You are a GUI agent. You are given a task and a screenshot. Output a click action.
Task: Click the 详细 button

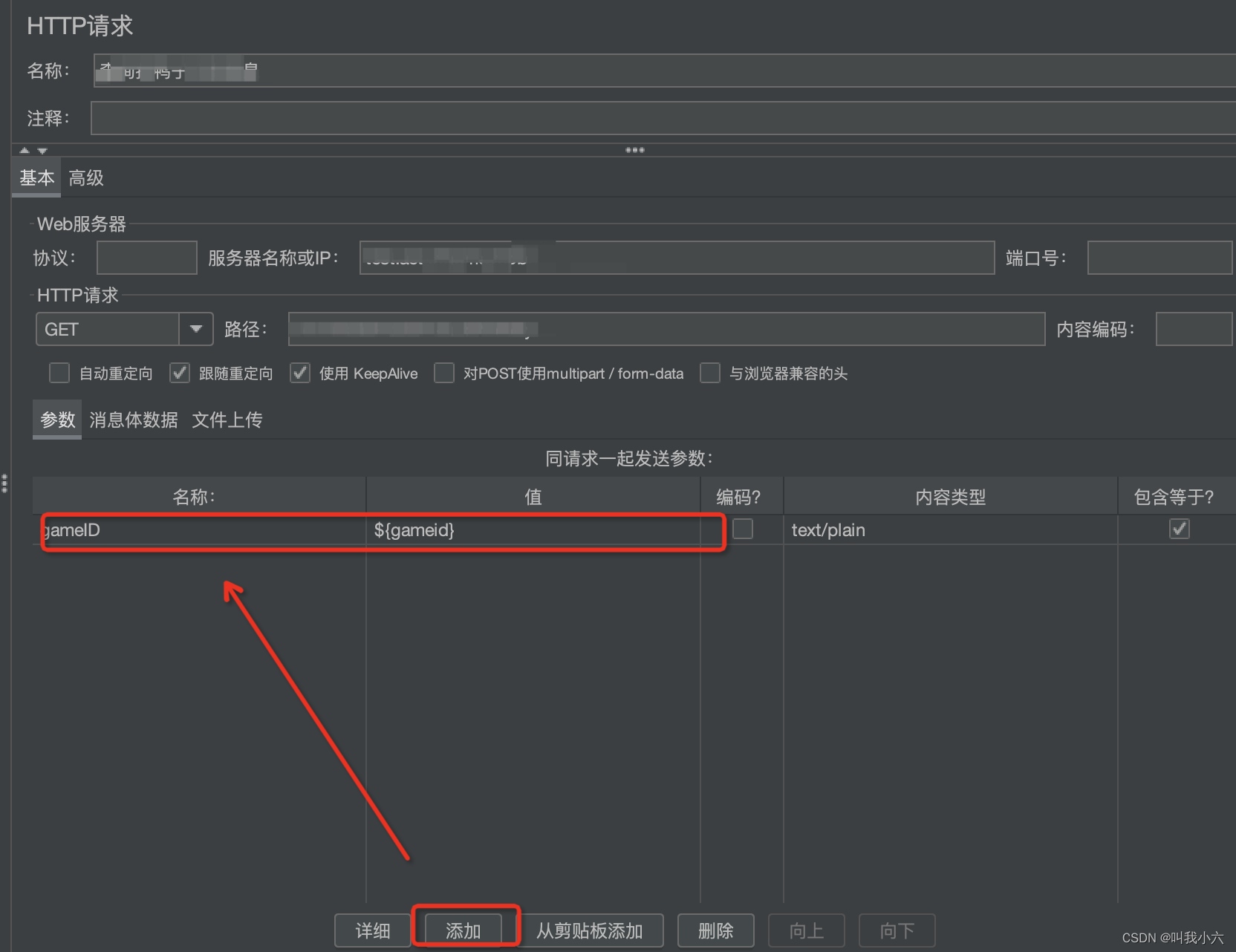[x=373, y=930]
